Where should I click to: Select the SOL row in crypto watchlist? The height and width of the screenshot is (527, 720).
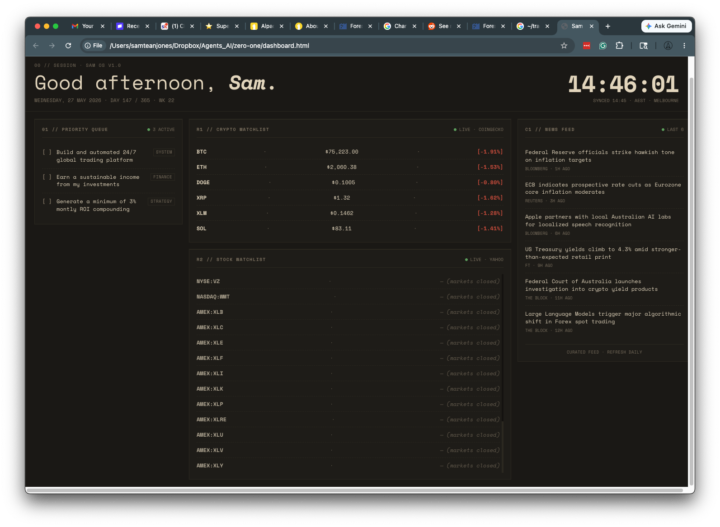349,228
